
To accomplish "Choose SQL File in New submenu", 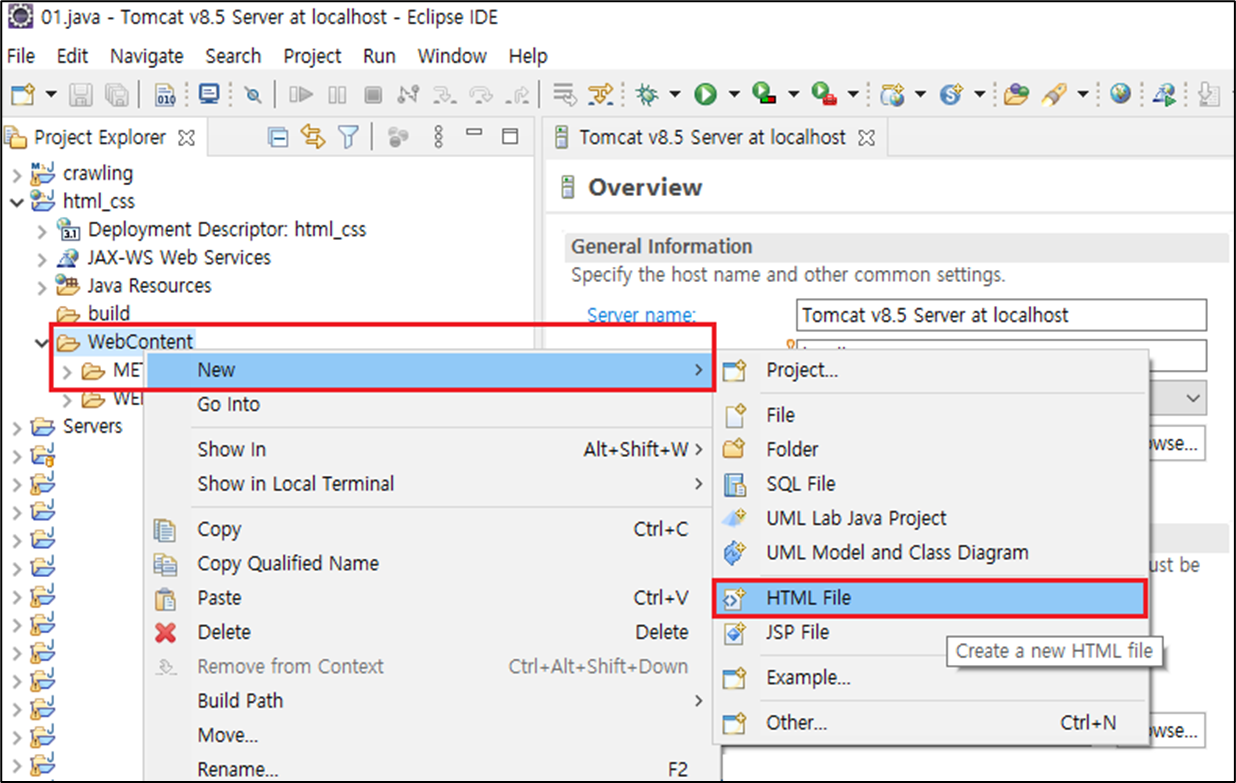I will click(930, 484).
